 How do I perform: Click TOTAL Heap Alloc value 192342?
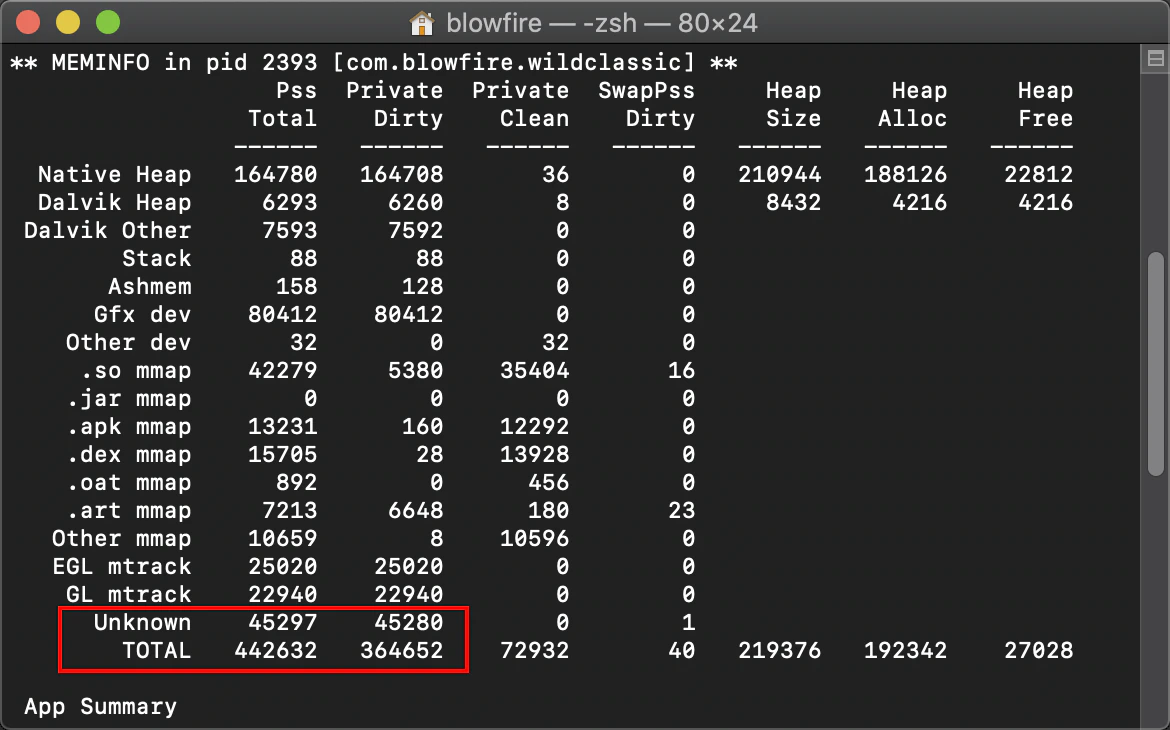click(906, 650)
